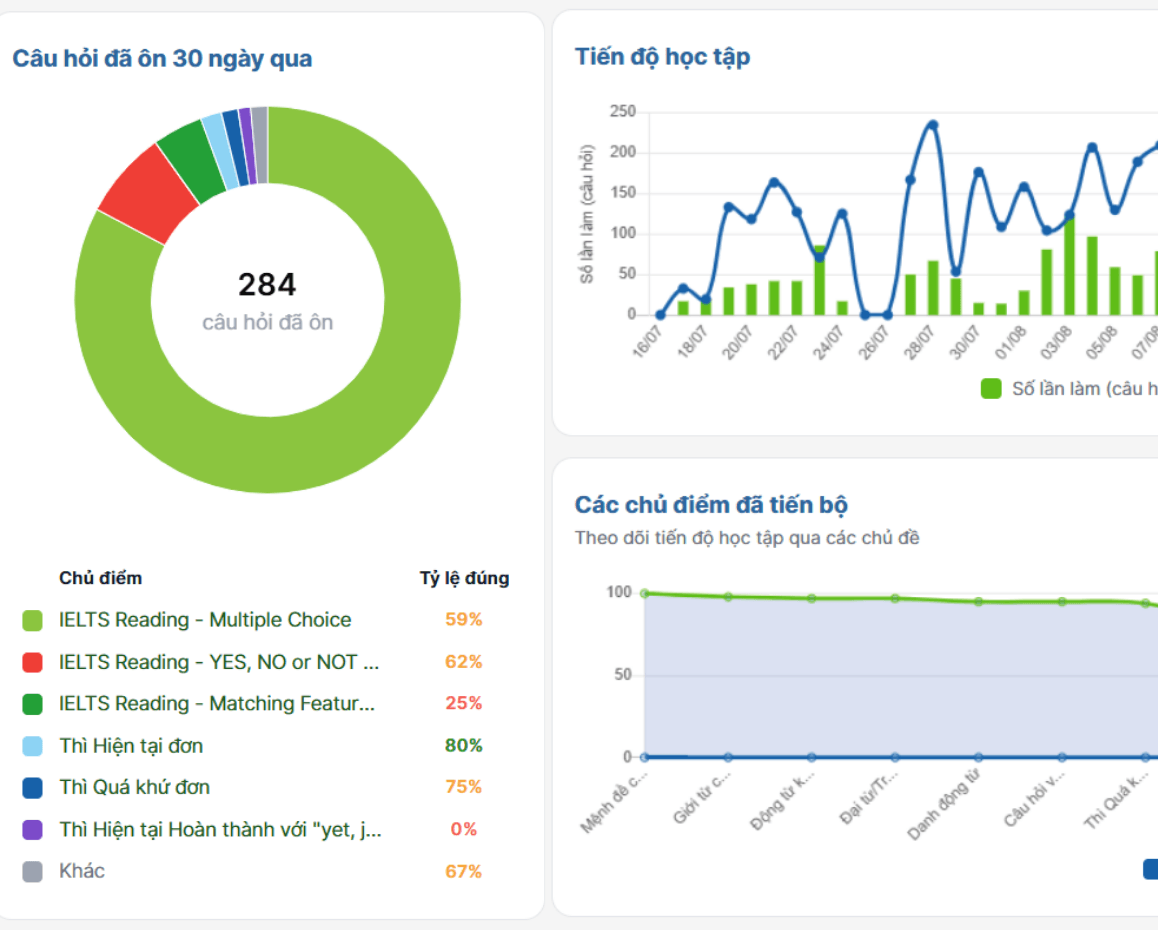The height and width of the screenshot is (930, 1158).
Task: Click the dark green Matching Features swatch
Action: click(x=32, y=704)
